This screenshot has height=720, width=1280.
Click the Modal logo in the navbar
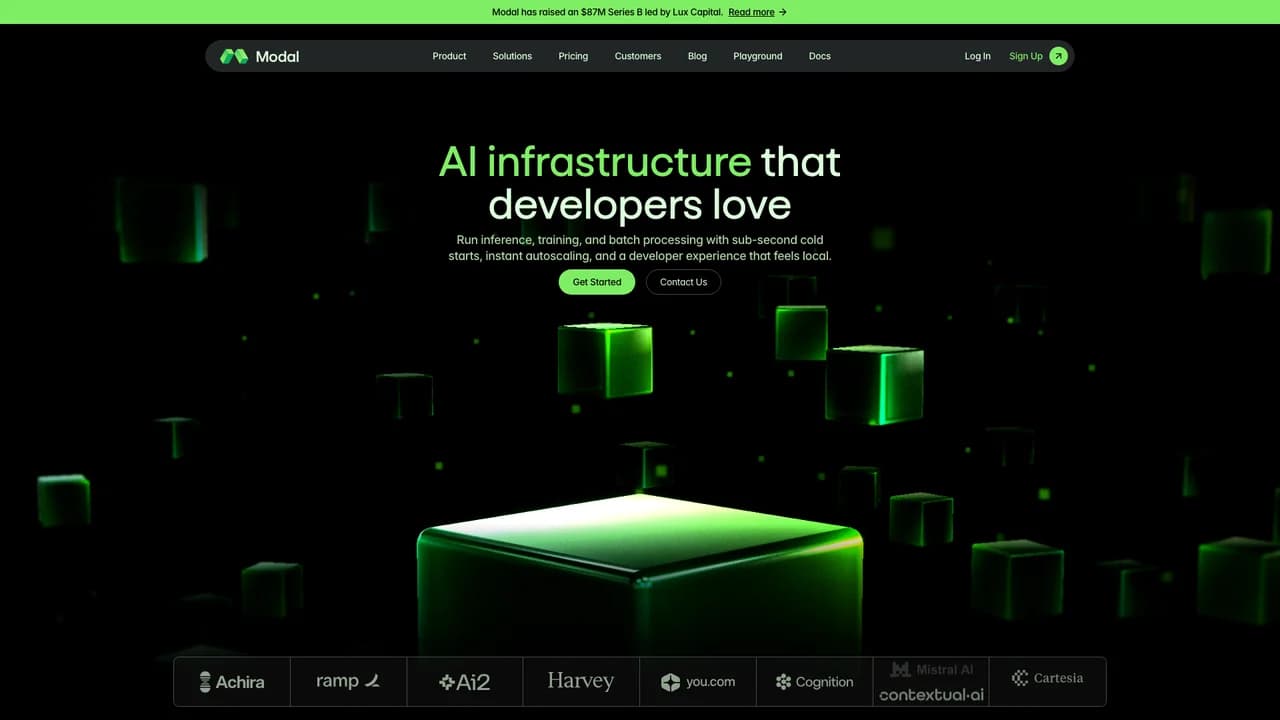point(260,56)
